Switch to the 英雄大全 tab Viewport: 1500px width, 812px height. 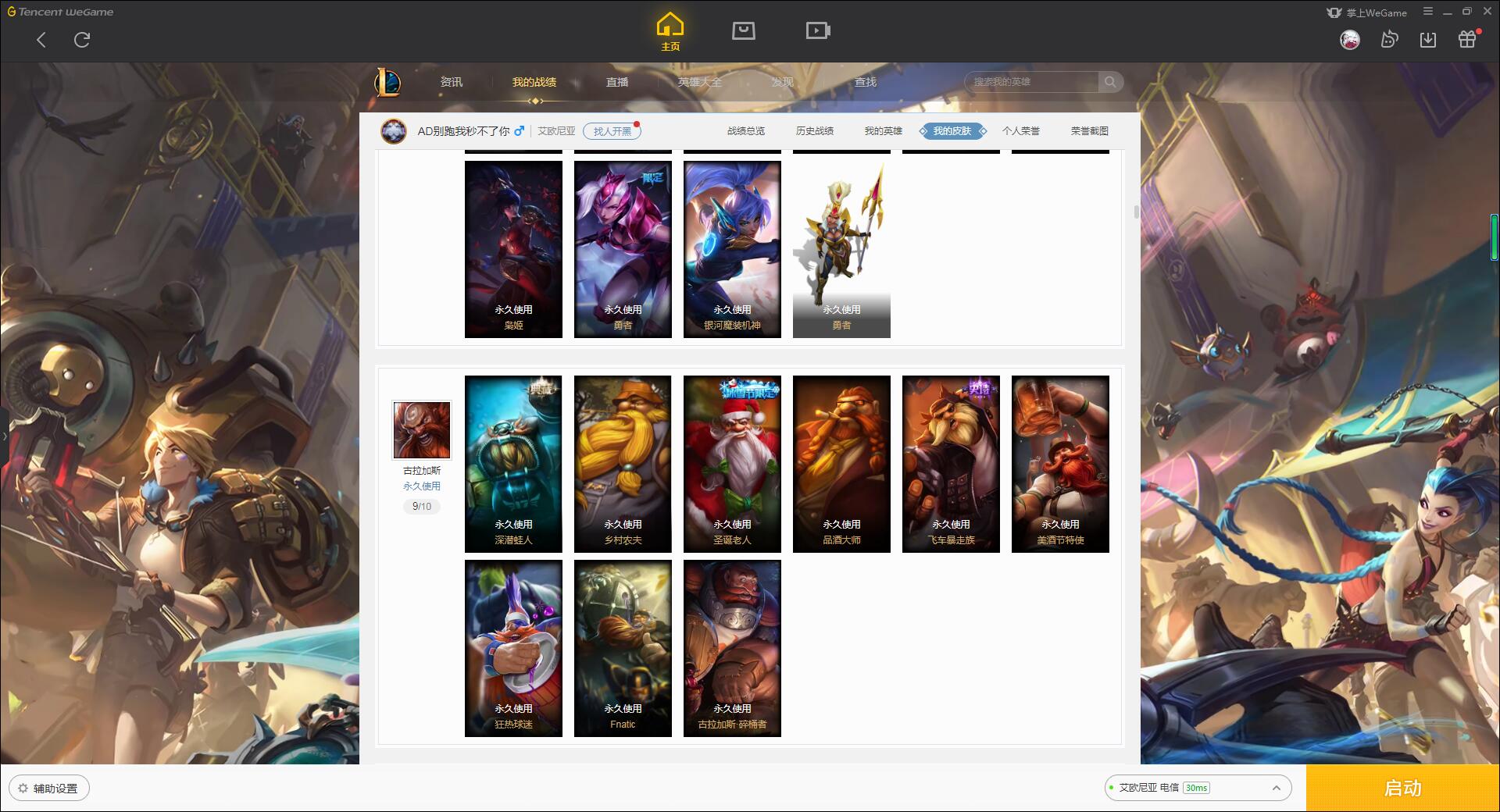(700, 82)
